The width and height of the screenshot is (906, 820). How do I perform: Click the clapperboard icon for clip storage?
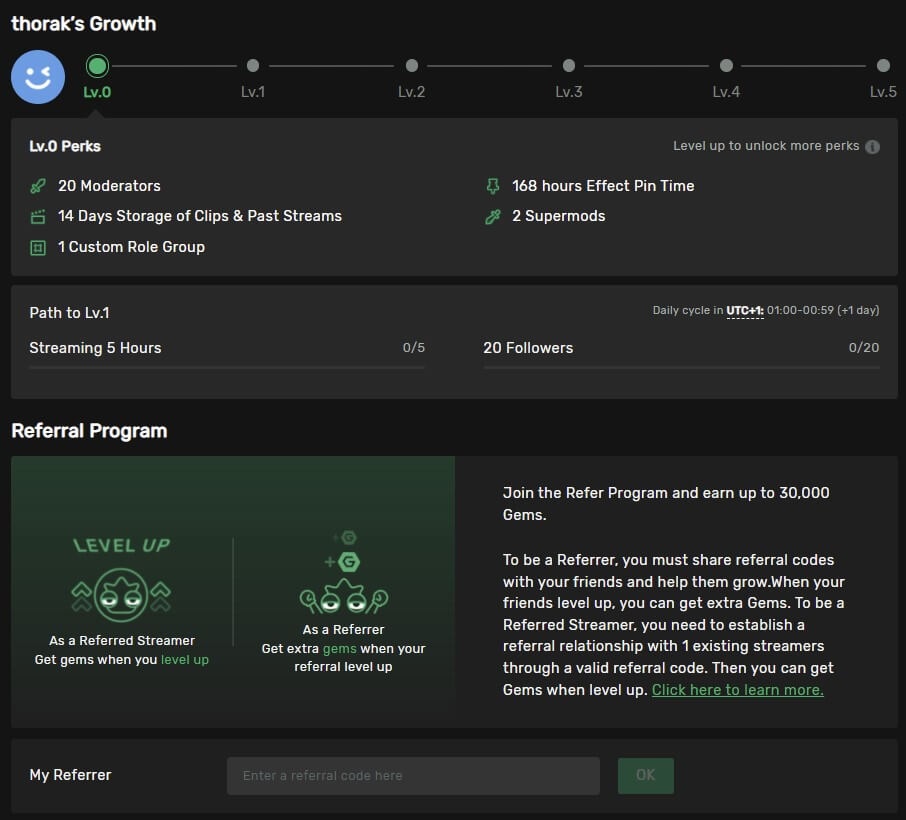tap(38, 217)
